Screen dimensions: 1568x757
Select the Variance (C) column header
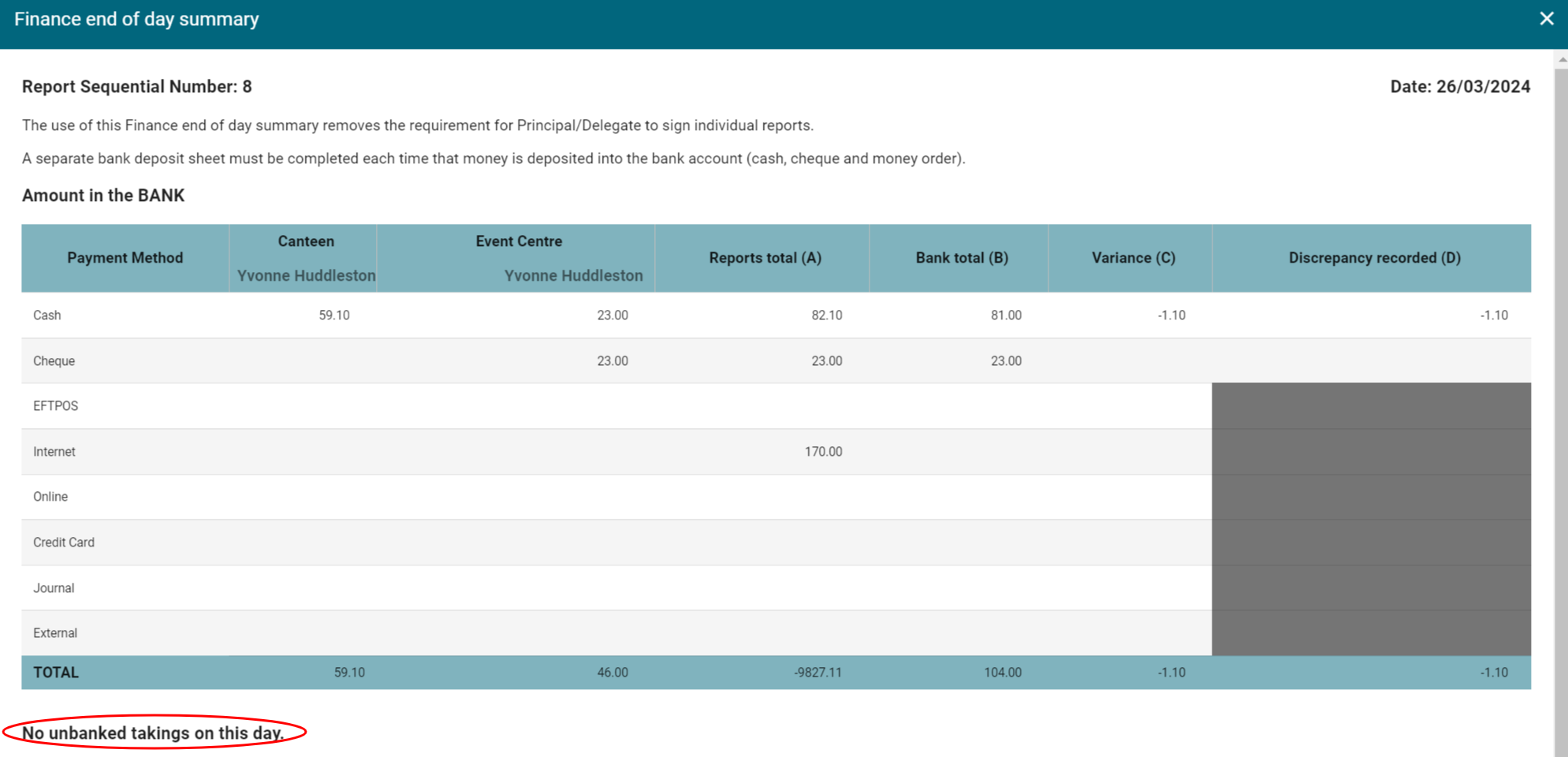[x=1133, y=258]
